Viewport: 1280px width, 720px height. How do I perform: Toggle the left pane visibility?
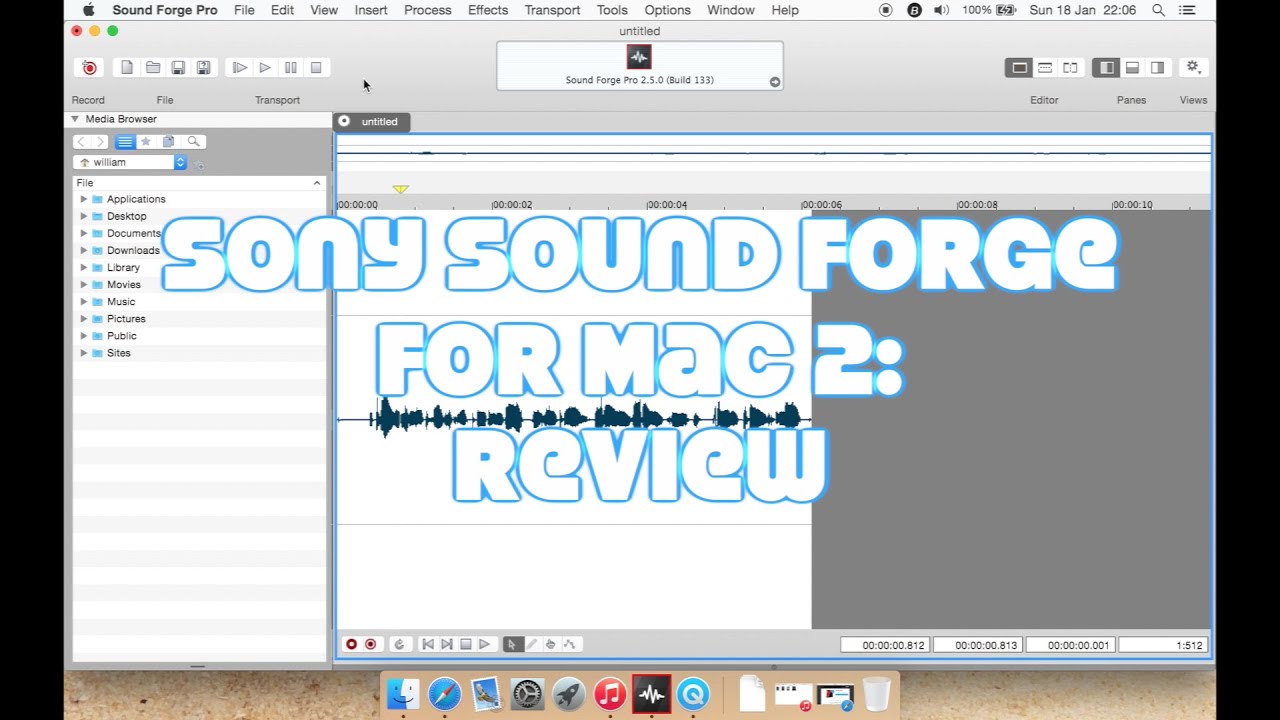(x=1106, y=68)
